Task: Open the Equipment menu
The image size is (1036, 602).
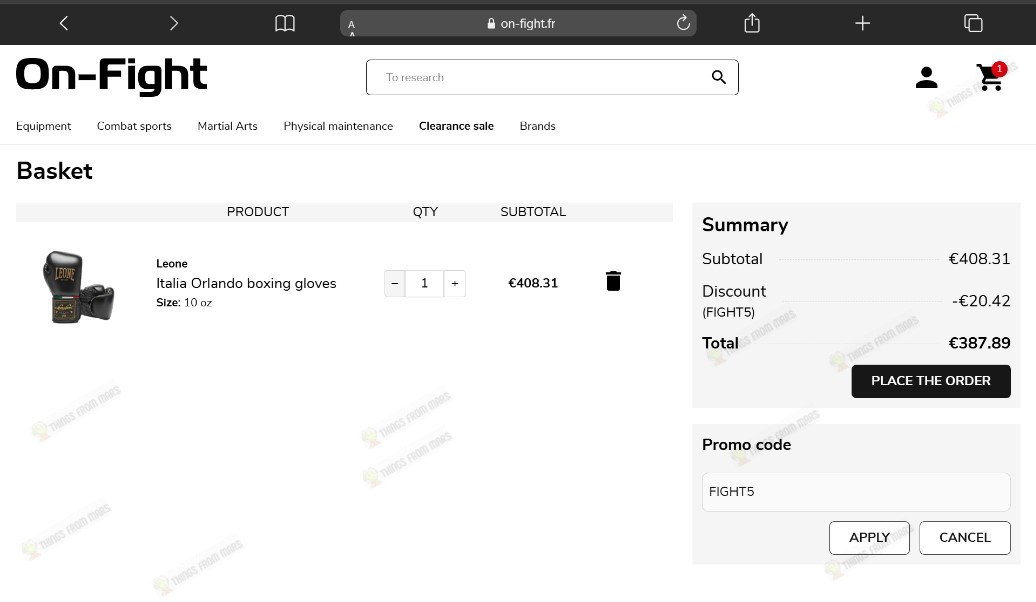Action: 44,126
